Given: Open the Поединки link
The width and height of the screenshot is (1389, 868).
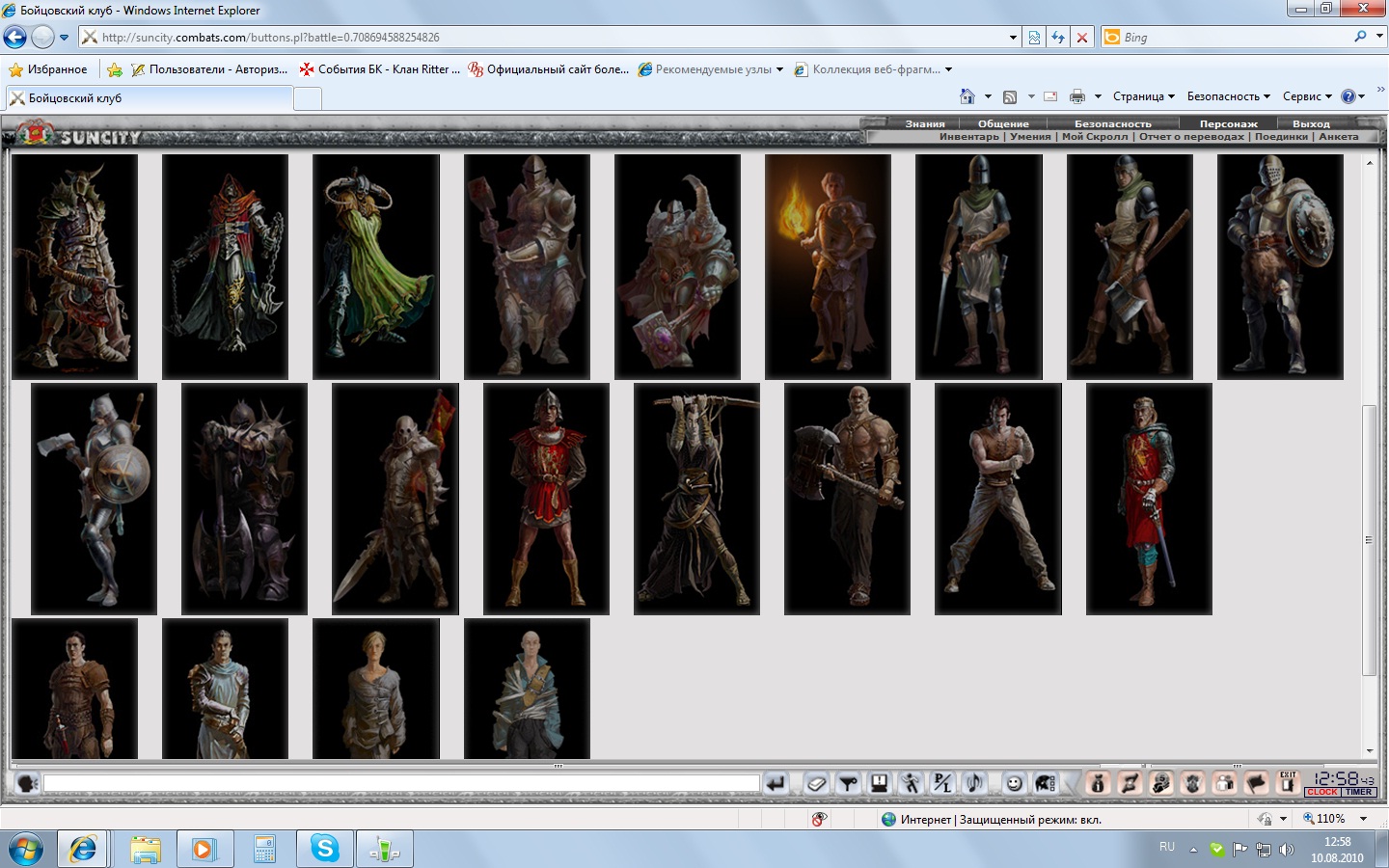Looking at the screenshot, I should 1281,137.
